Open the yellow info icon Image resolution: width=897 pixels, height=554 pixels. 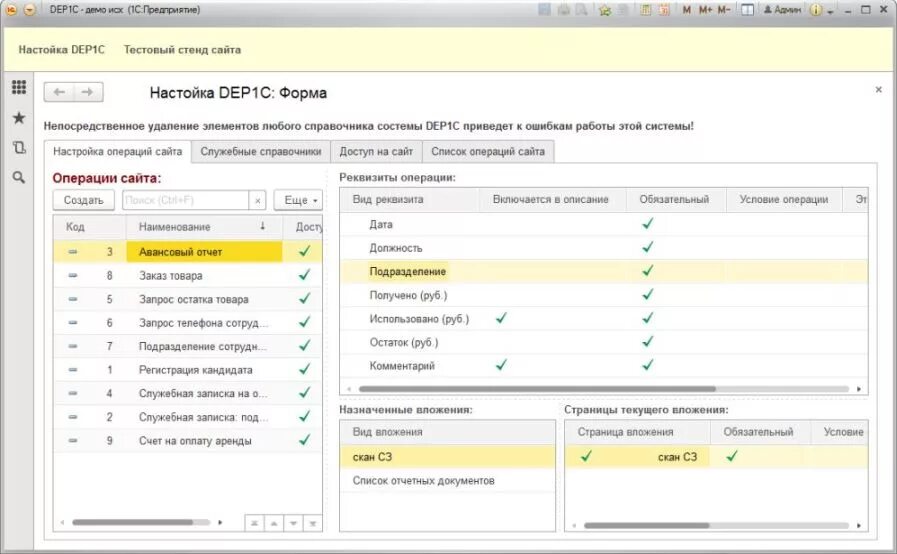pos(816,10)
